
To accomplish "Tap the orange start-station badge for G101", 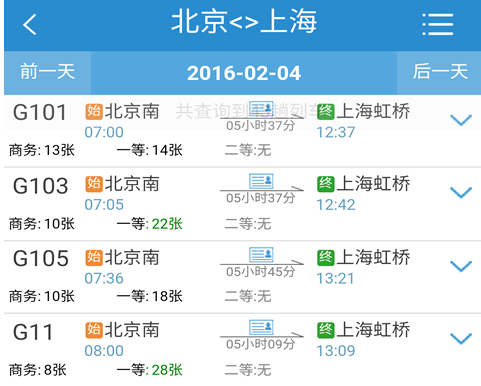I will tap(94, 111).
